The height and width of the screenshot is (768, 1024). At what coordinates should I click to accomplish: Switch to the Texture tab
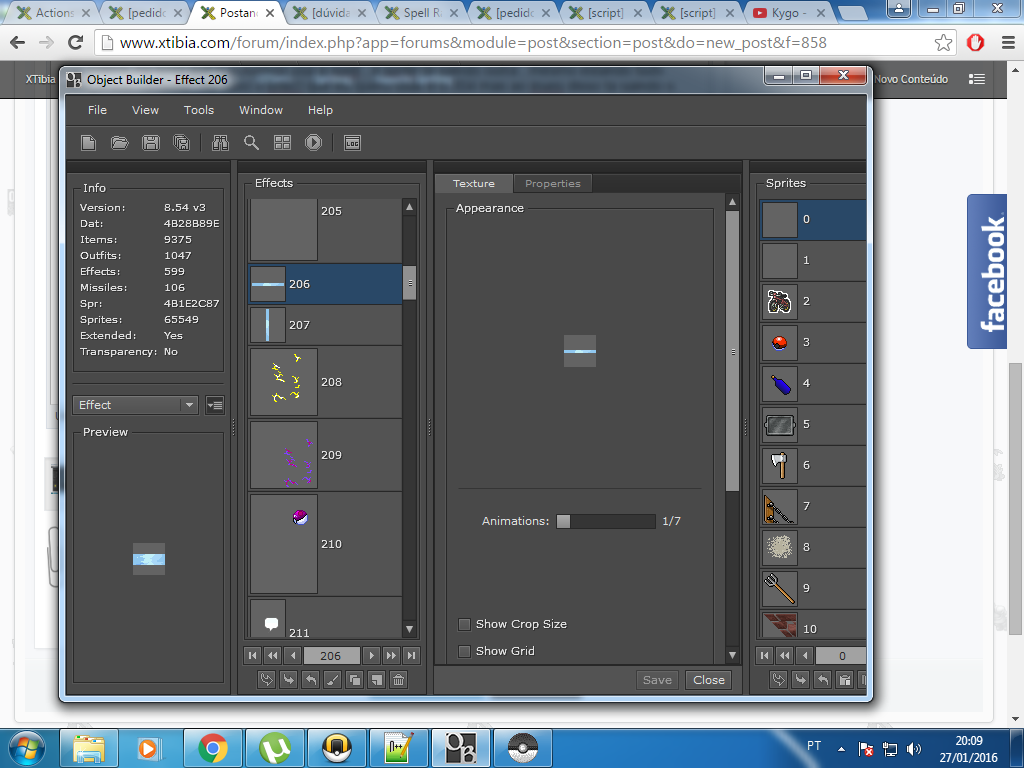click(x=473, y=184)
